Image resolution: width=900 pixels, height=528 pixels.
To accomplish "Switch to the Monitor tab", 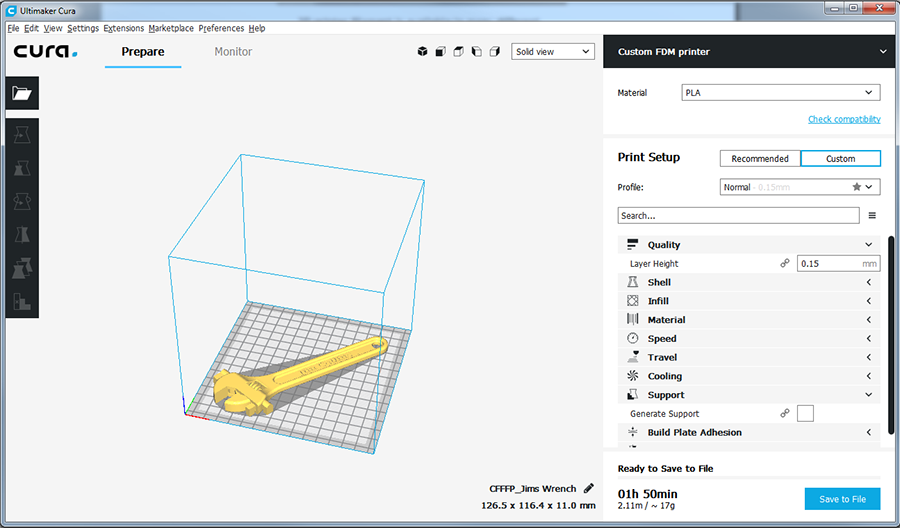I will pos(233,52).
